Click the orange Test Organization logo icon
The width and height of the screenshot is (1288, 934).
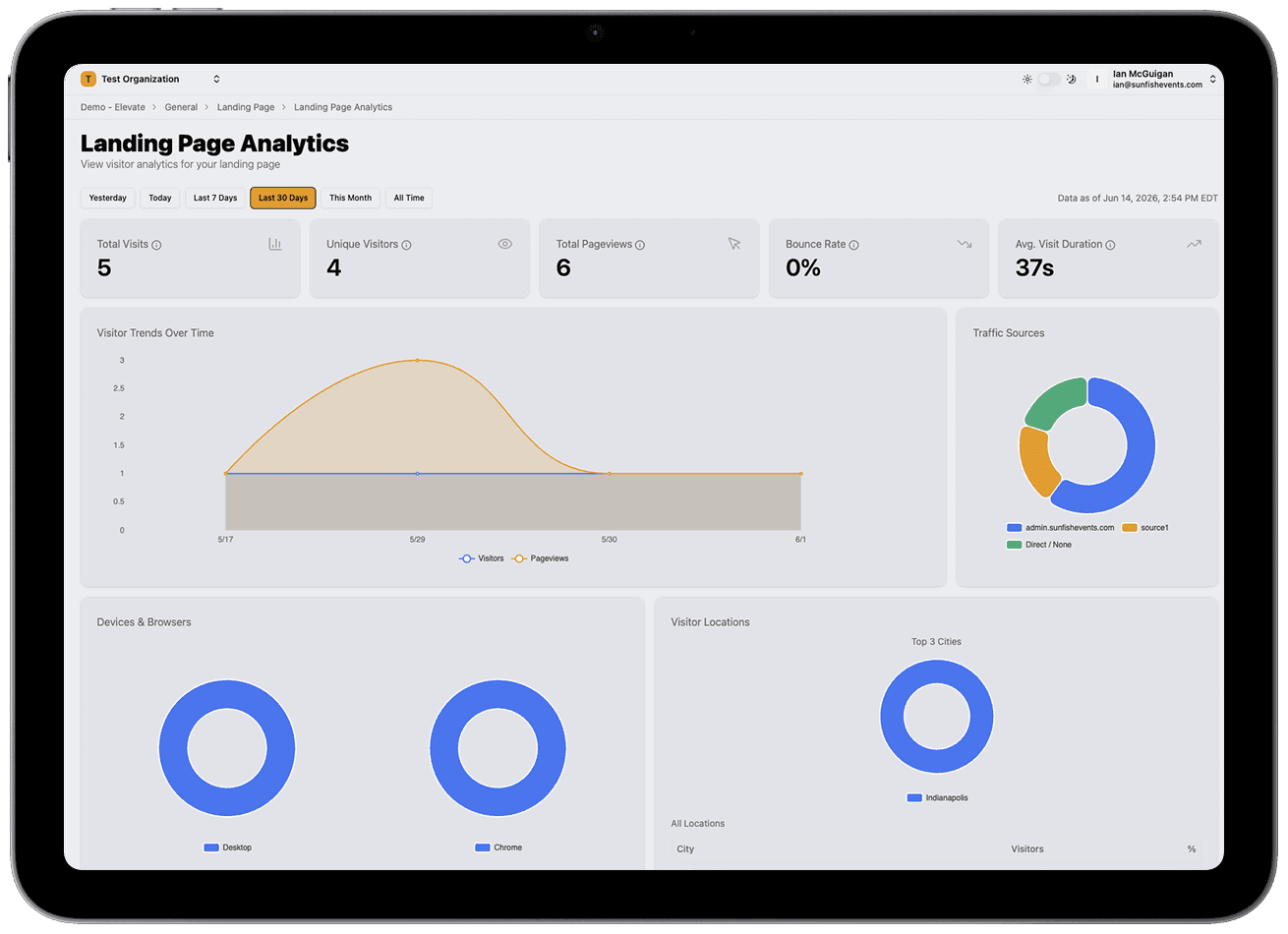88,80
